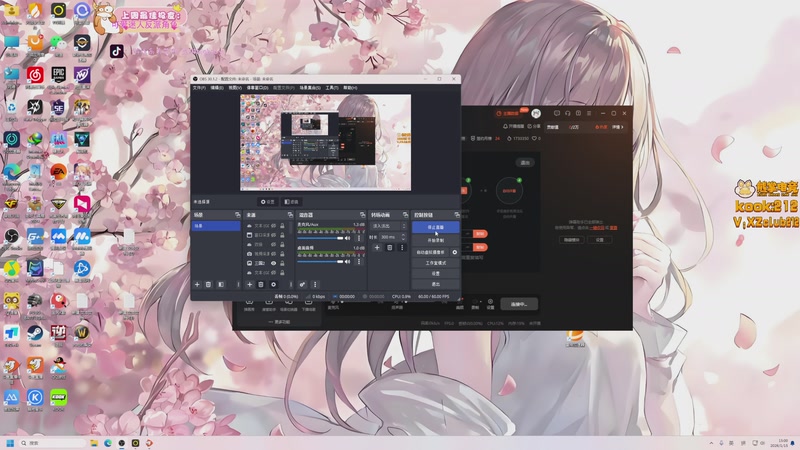This screenshot has height=450, width=800.
Task: Toggle lock on image source row
Action: [282, 263]
